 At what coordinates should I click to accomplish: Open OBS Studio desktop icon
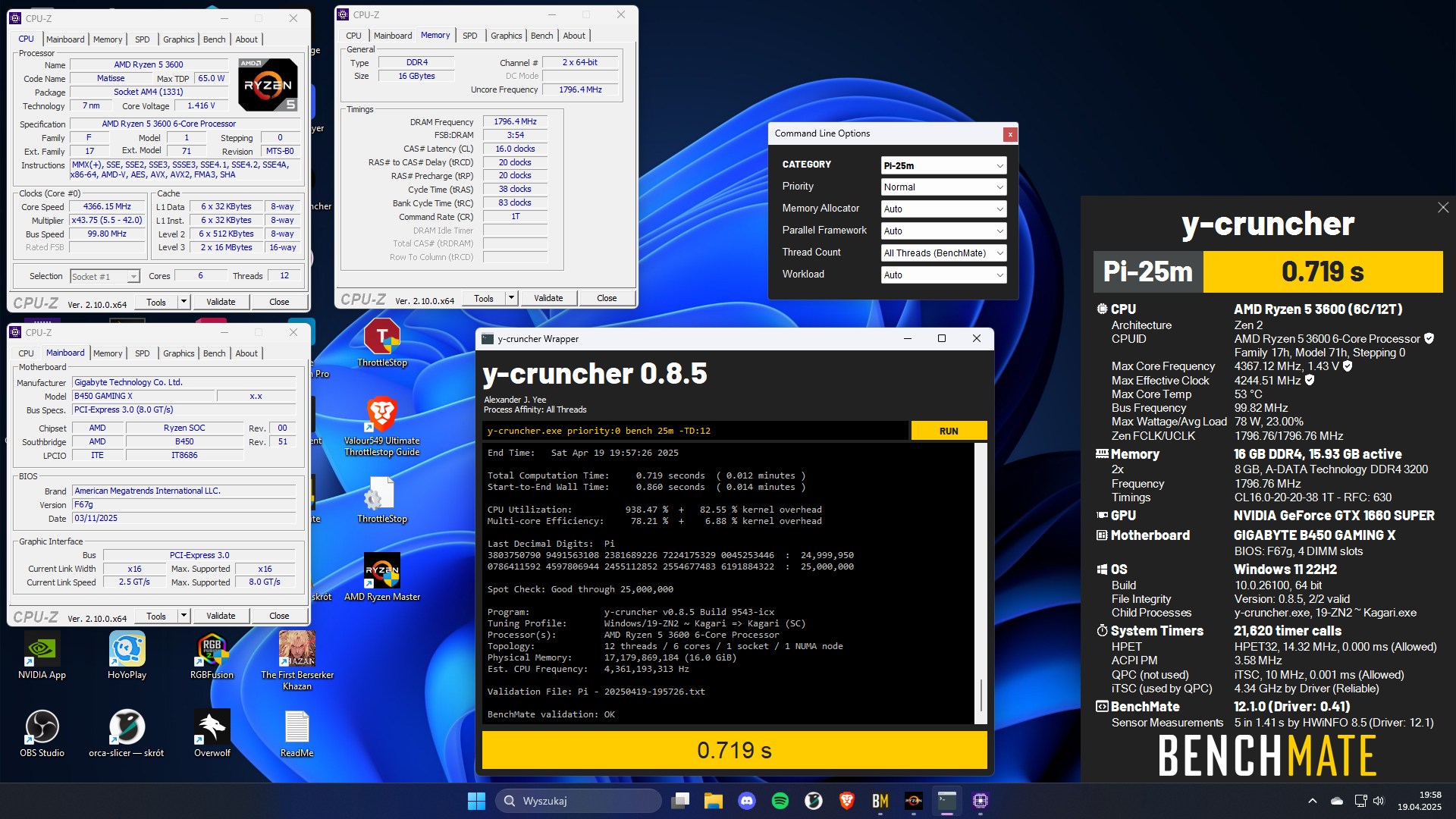(x=42, y=734)
